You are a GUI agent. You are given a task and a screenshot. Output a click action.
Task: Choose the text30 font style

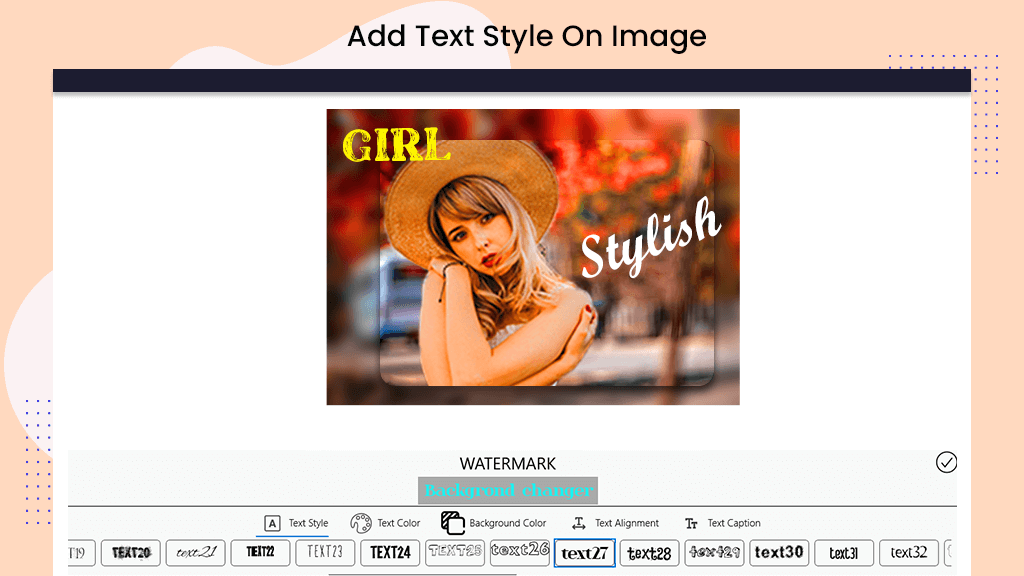pos(779,552)
